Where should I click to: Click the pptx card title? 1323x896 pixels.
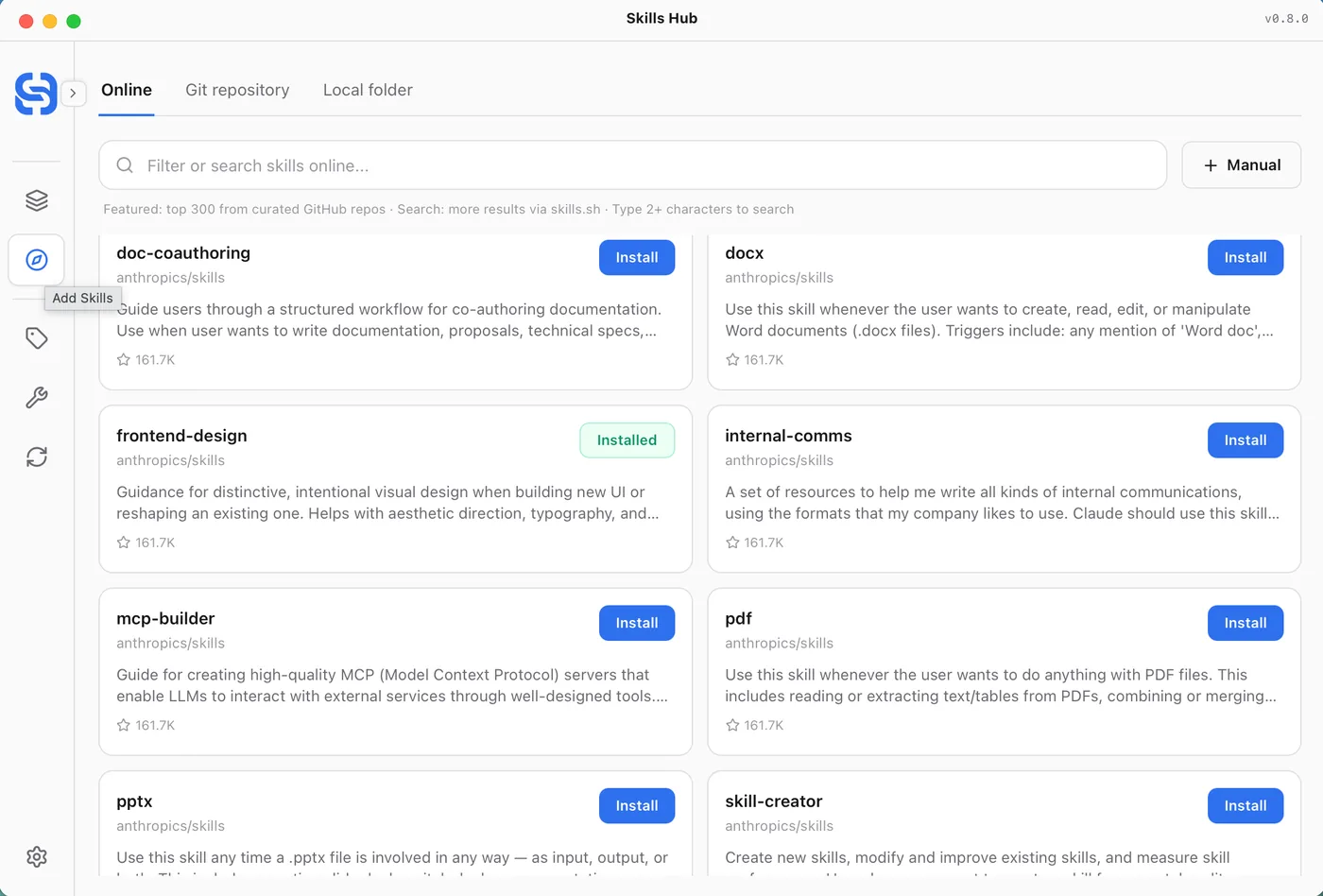pyautogui.click(x=134, y=801)
